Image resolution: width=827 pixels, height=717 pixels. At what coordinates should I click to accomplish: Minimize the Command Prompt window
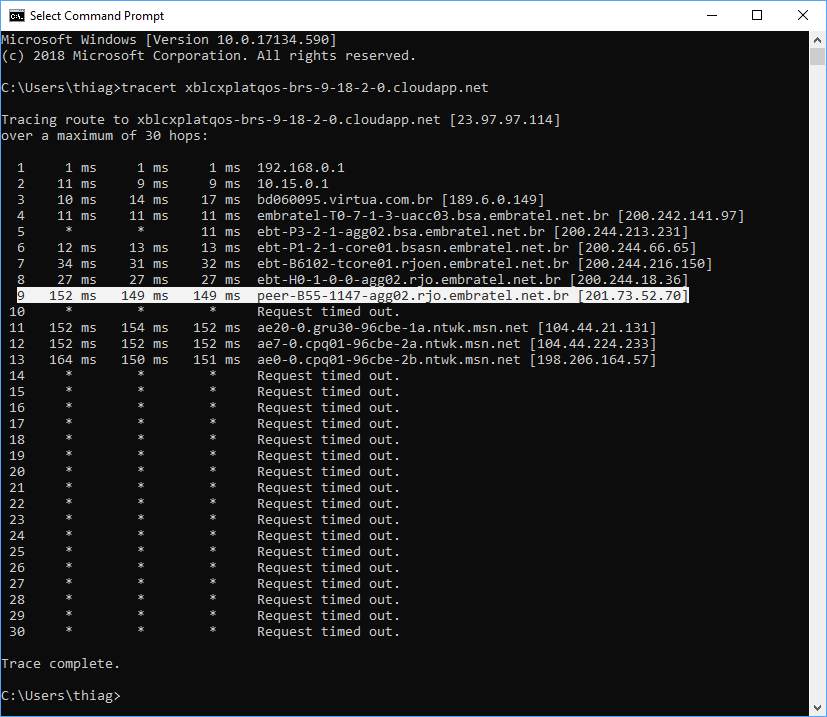point(712,16)
